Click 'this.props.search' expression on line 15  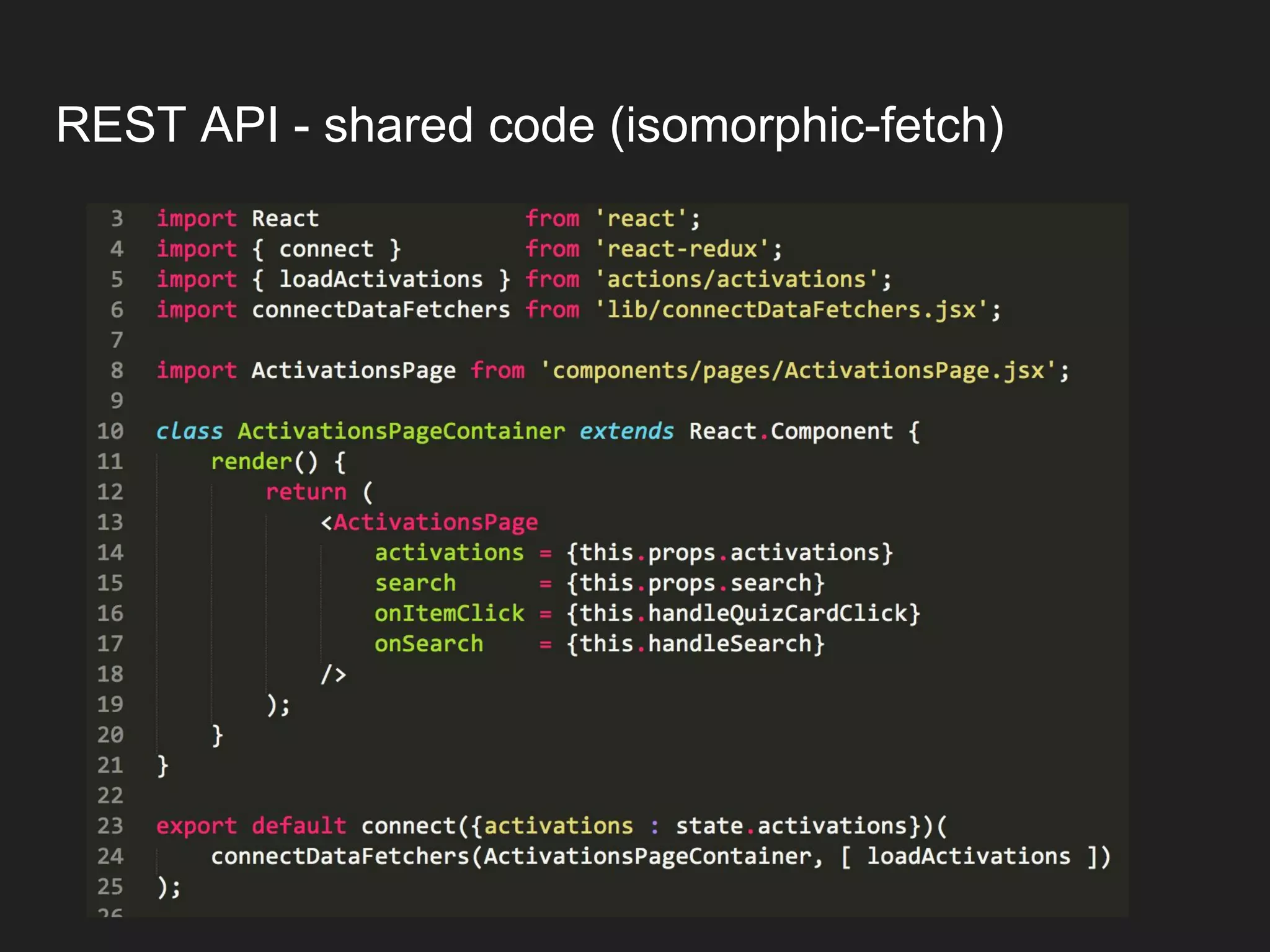point(695,583)
